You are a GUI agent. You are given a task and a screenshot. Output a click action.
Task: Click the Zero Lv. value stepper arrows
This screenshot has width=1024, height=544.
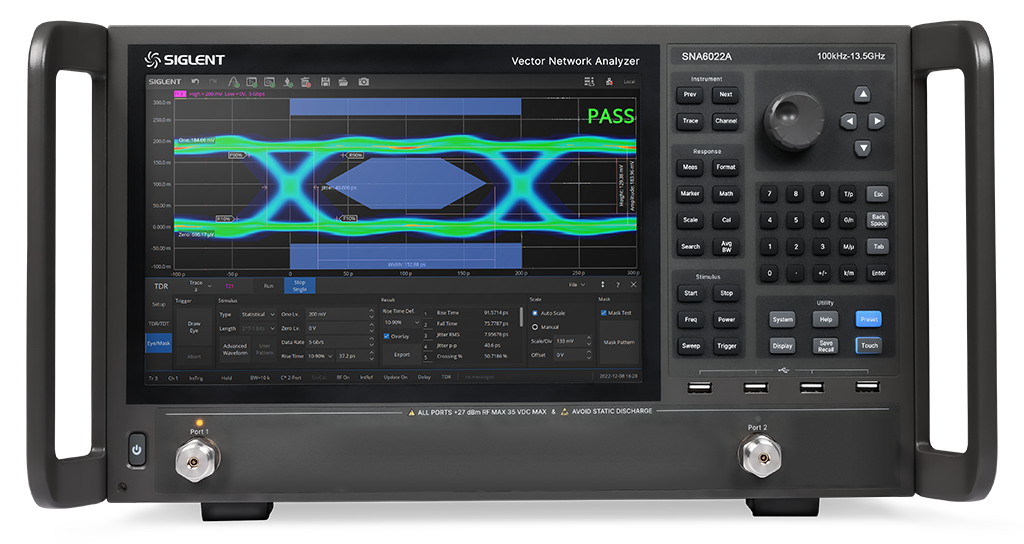click(x=372, y=328)
